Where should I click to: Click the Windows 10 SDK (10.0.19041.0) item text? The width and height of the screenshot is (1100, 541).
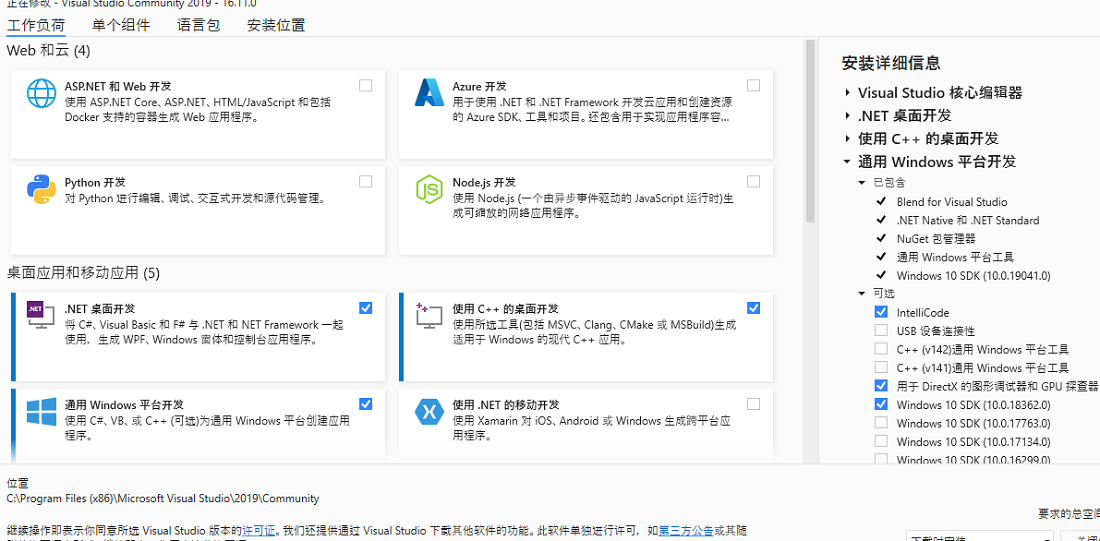[973, 275]
